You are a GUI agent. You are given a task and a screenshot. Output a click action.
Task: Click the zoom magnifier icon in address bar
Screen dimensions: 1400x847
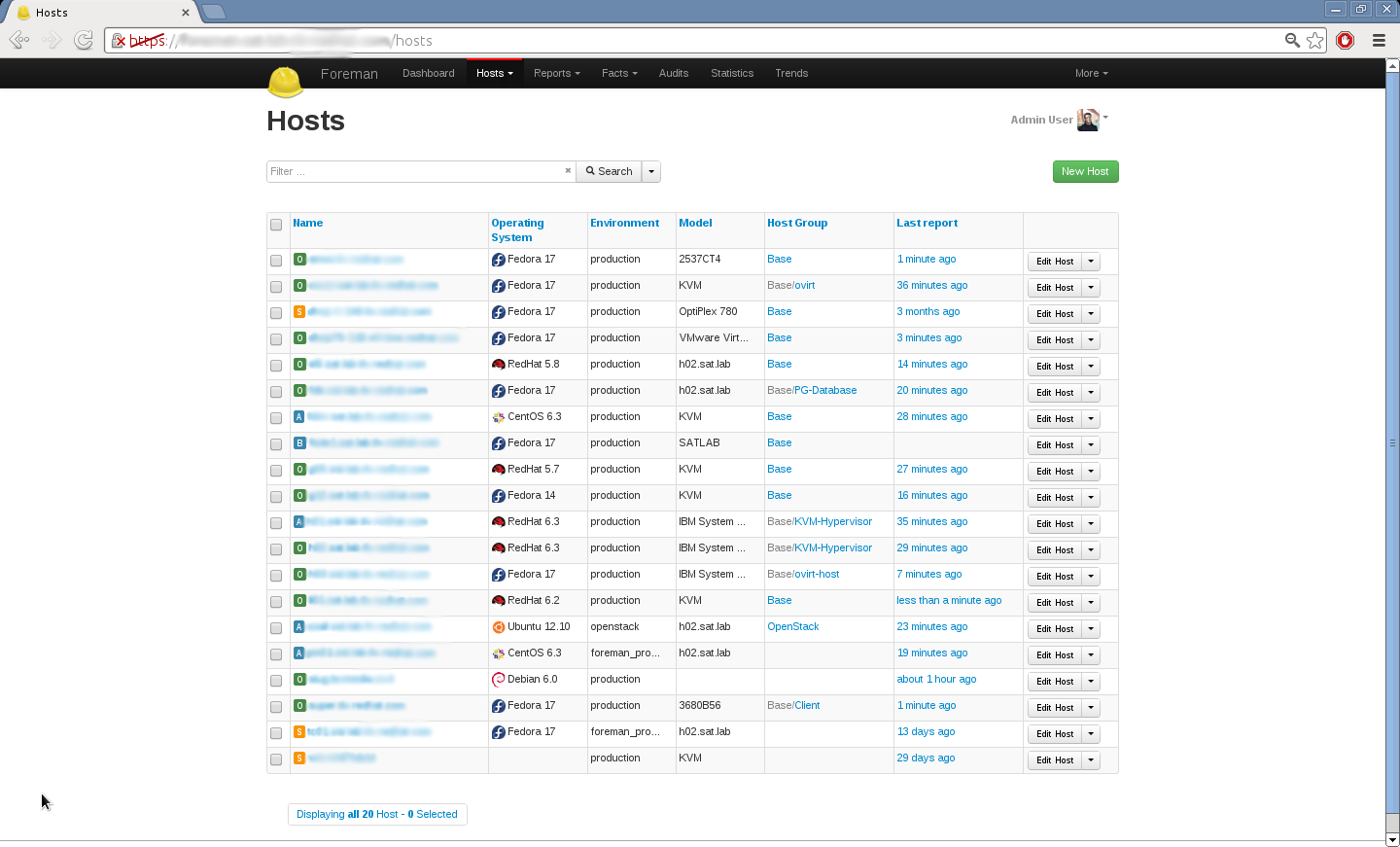(1292, 40)
